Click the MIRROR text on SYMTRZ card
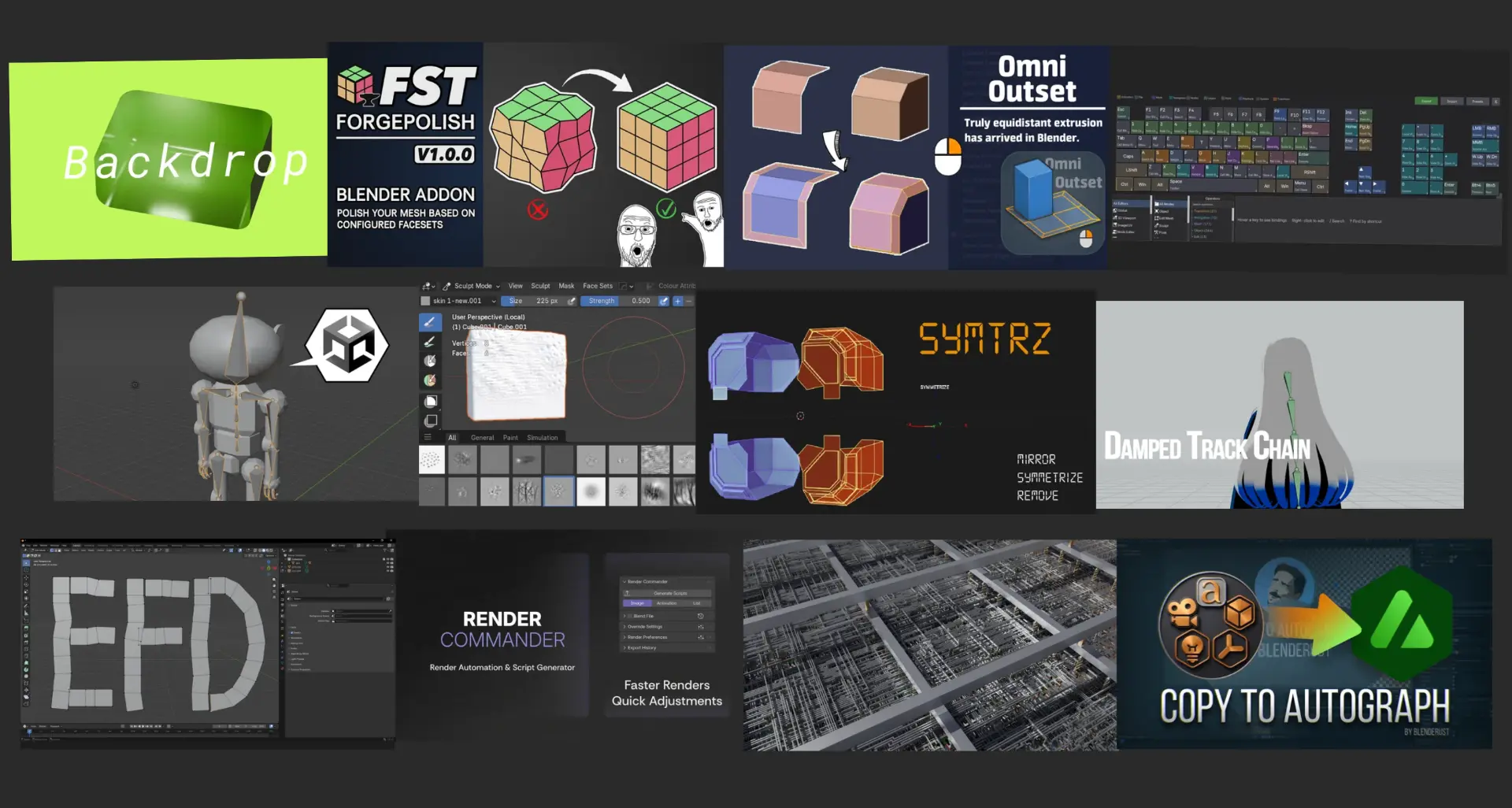Screen dimensions: 1512x808 [1036, 459]
